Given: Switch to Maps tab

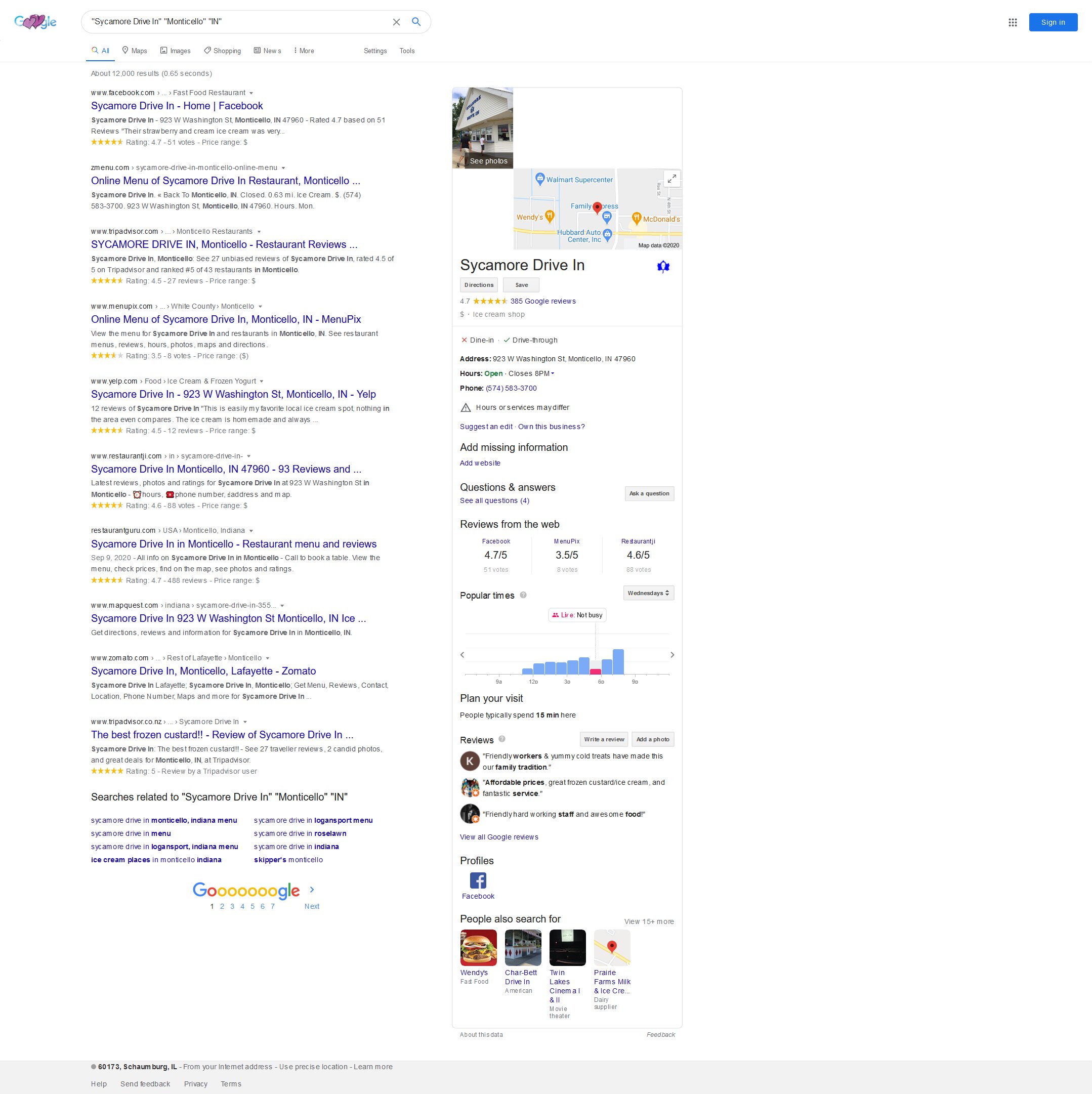Looking at the screenshot, I should 135,51.
